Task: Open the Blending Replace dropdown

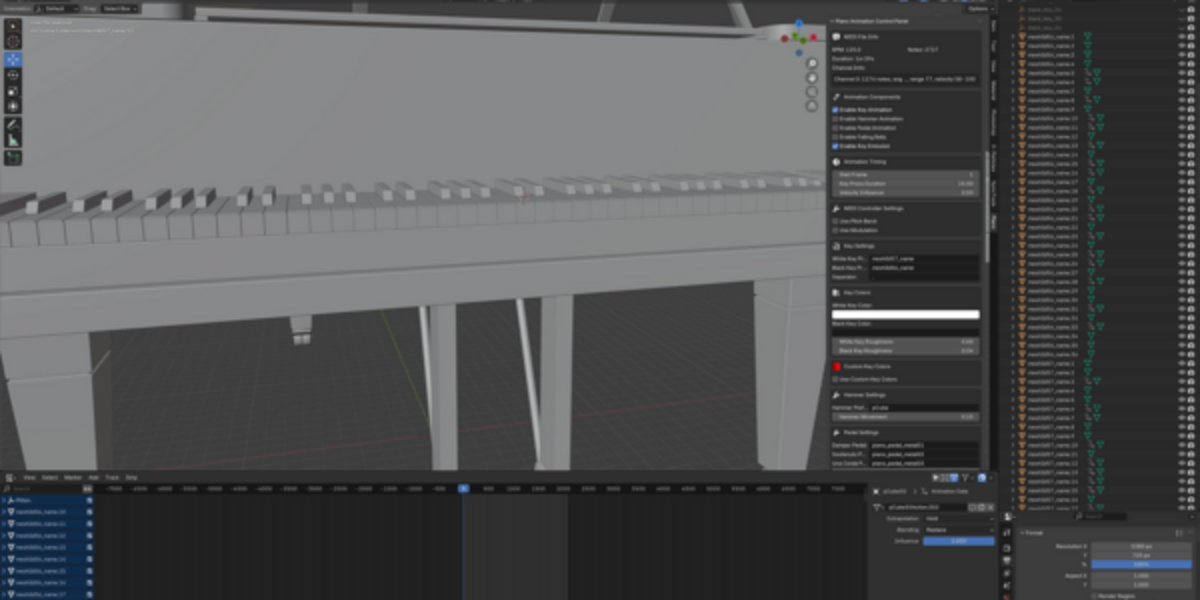Action: tap(958, 530)
